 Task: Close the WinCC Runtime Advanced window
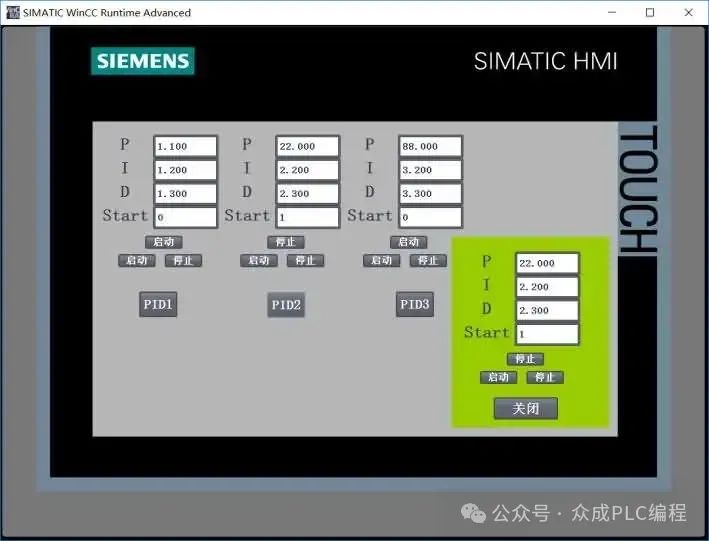click(x=688, y=12)
